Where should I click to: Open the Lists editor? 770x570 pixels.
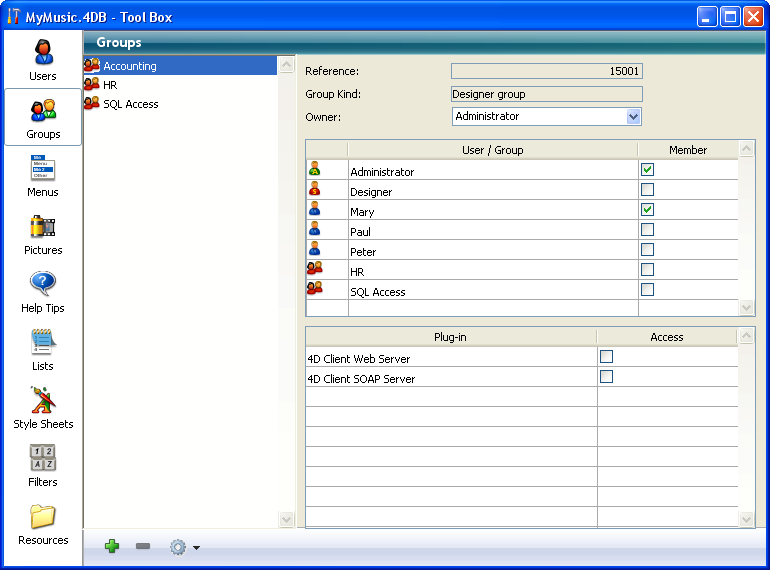(43, 350)
